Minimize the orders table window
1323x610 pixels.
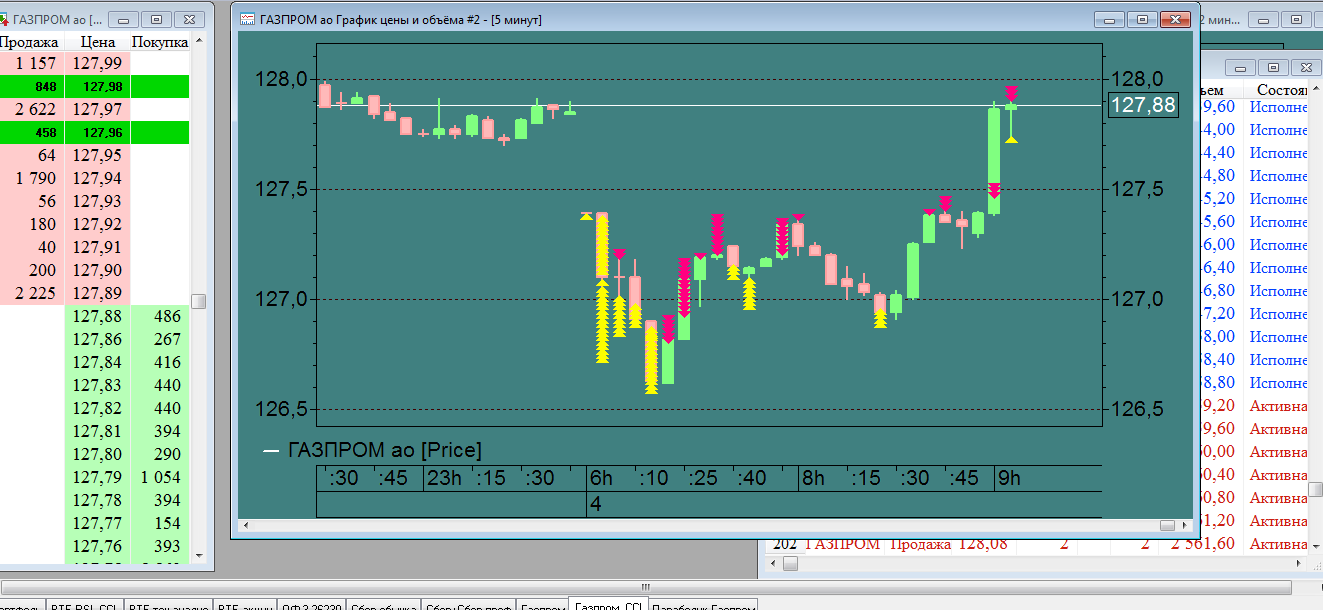1240,67
